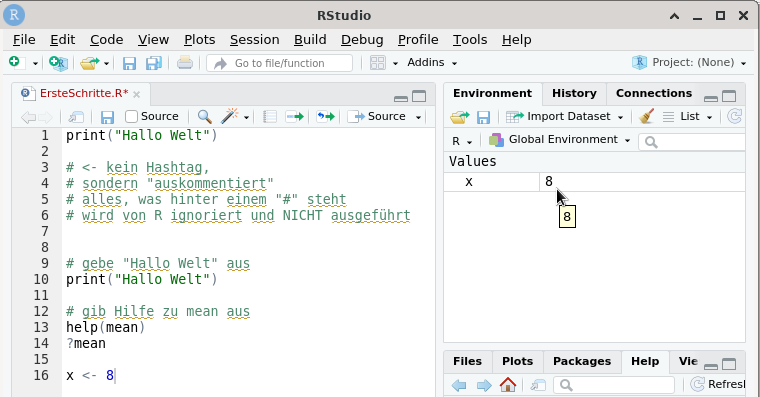Viewport: 760px width, 397px height.
Task: Click the Create Project icon
Action: tap(59, 63)
